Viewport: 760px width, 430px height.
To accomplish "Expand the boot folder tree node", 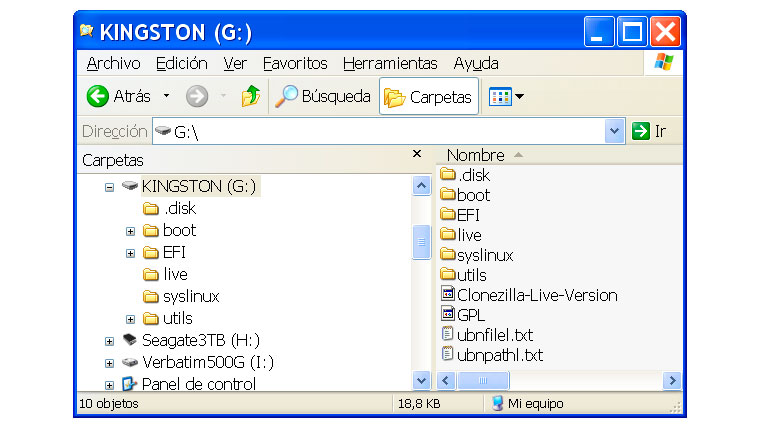I will 130,231.
